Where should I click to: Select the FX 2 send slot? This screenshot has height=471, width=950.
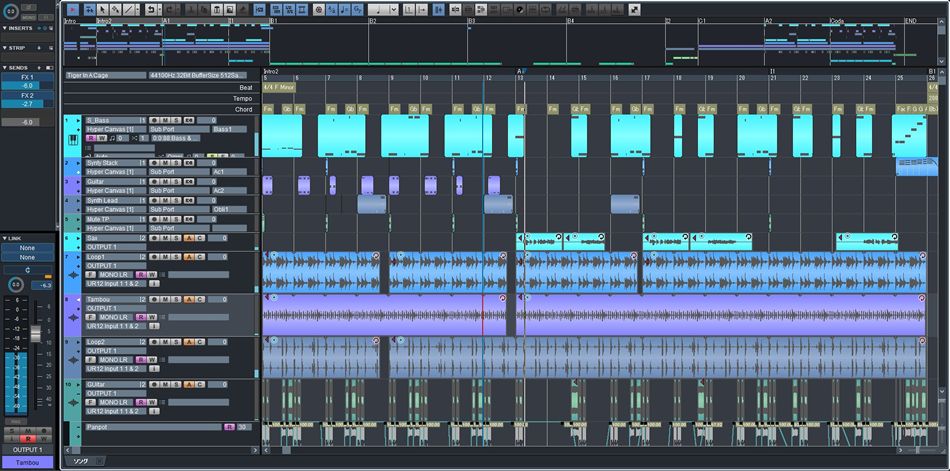27,96
